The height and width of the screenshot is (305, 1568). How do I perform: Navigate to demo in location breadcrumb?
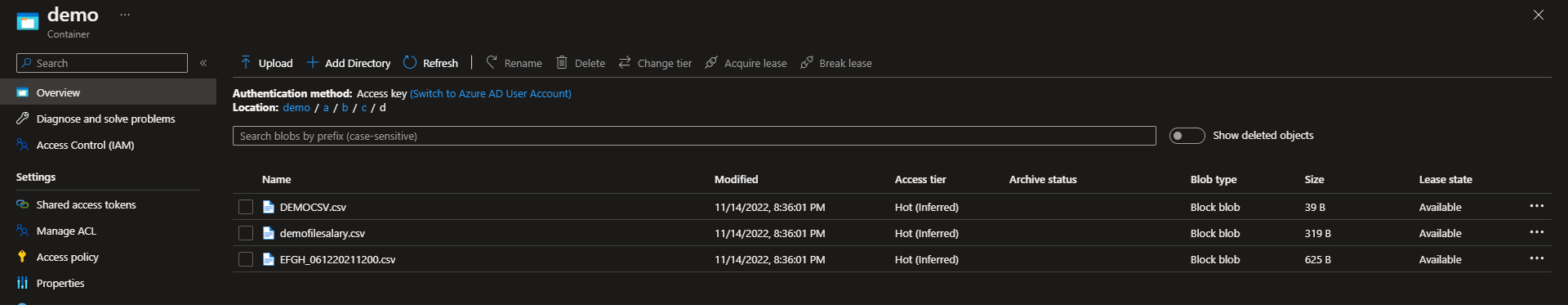pos(296,107)
